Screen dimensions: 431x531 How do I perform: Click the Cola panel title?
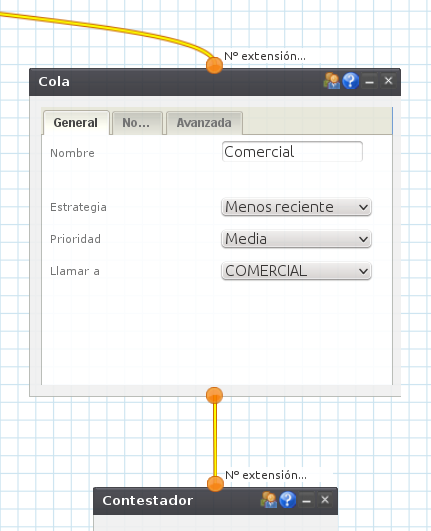click(x=54, y=82)
